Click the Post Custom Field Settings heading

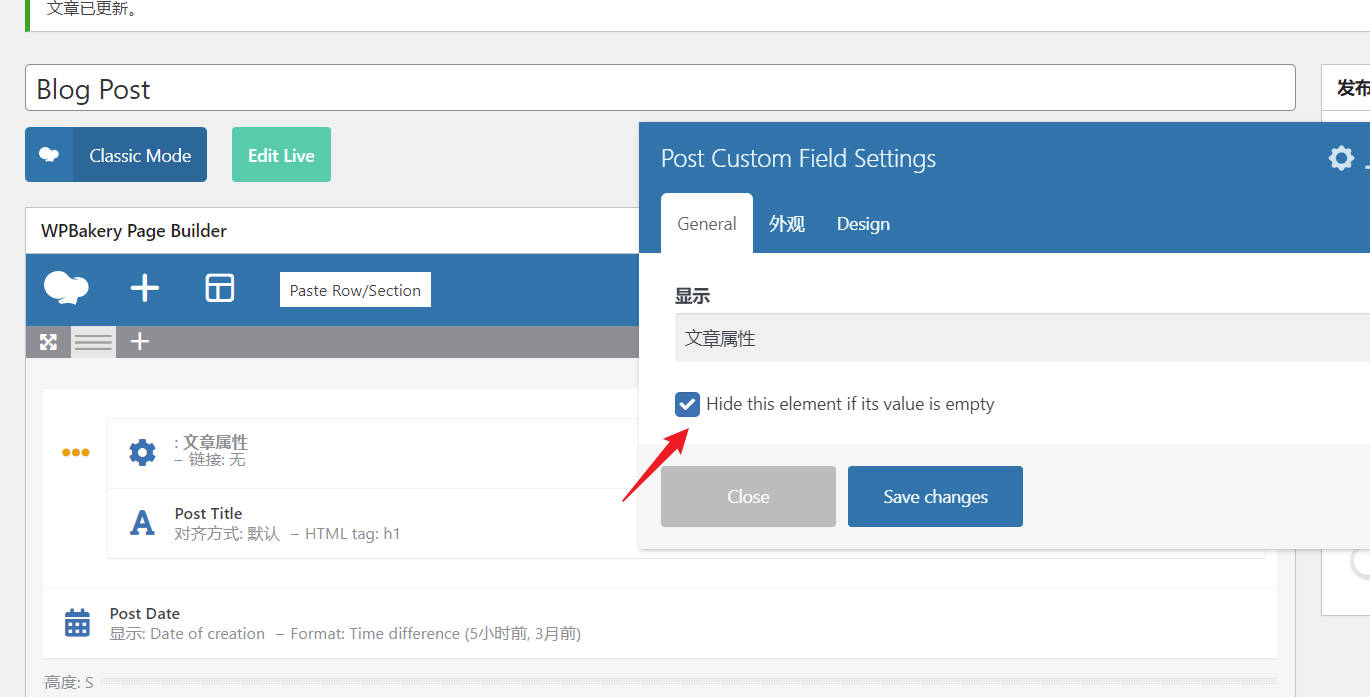coord(798,158)
